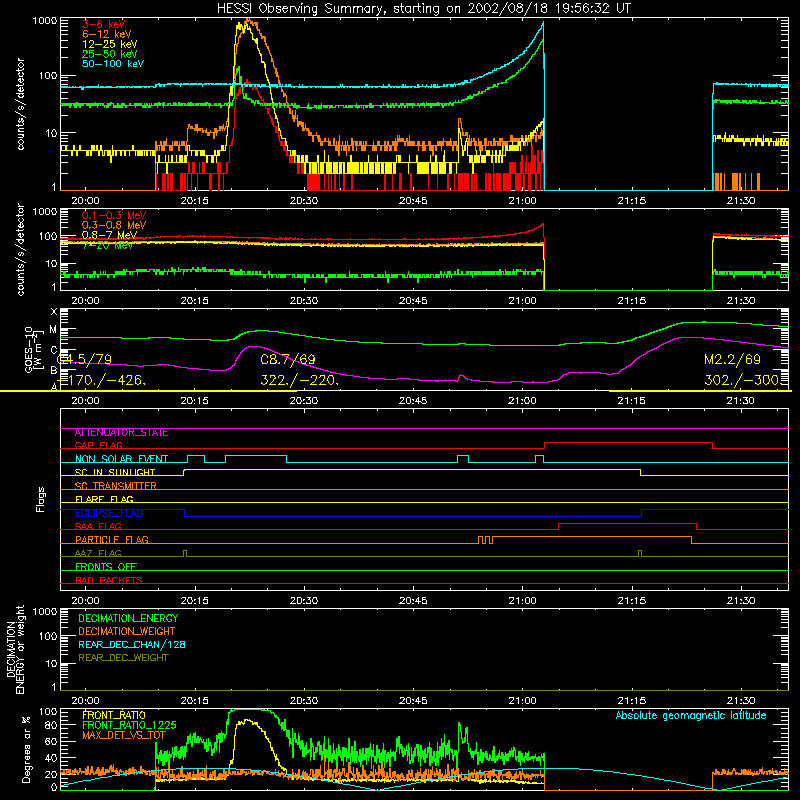
Task: Click the 302./-300. position annotation
Action: [742, 380]
